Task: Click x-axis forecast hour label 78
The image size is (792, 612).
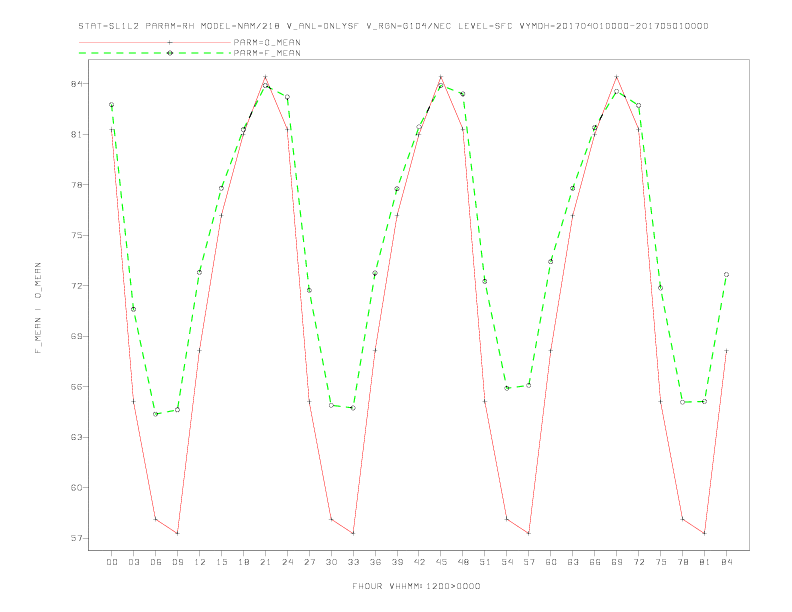Action: coord(683,562)
